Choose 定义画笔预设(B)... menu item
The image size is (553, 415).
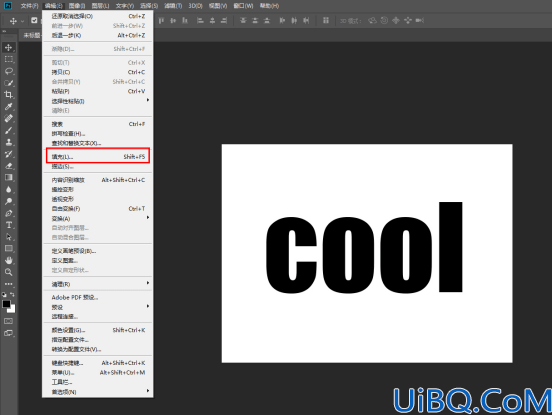[97, 251]
